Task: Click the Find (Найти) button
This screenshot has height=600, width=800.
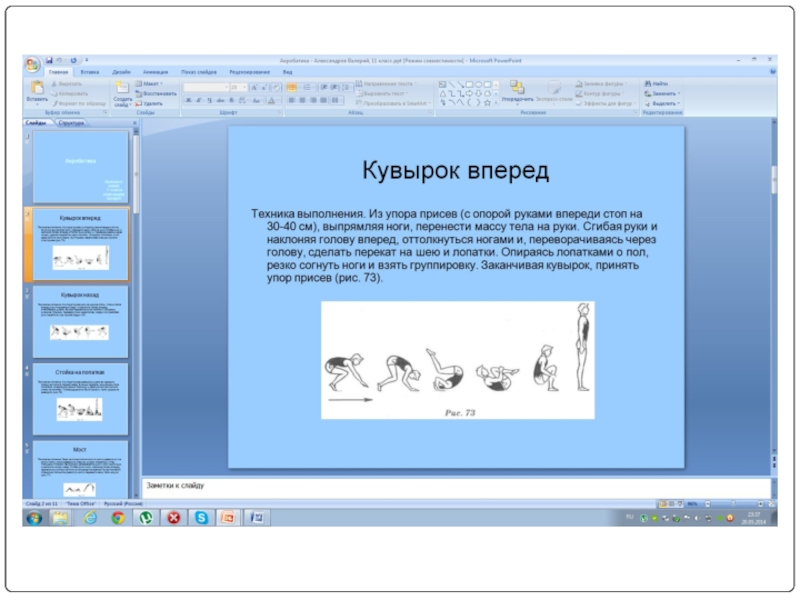Action: (x=660, y=84)
